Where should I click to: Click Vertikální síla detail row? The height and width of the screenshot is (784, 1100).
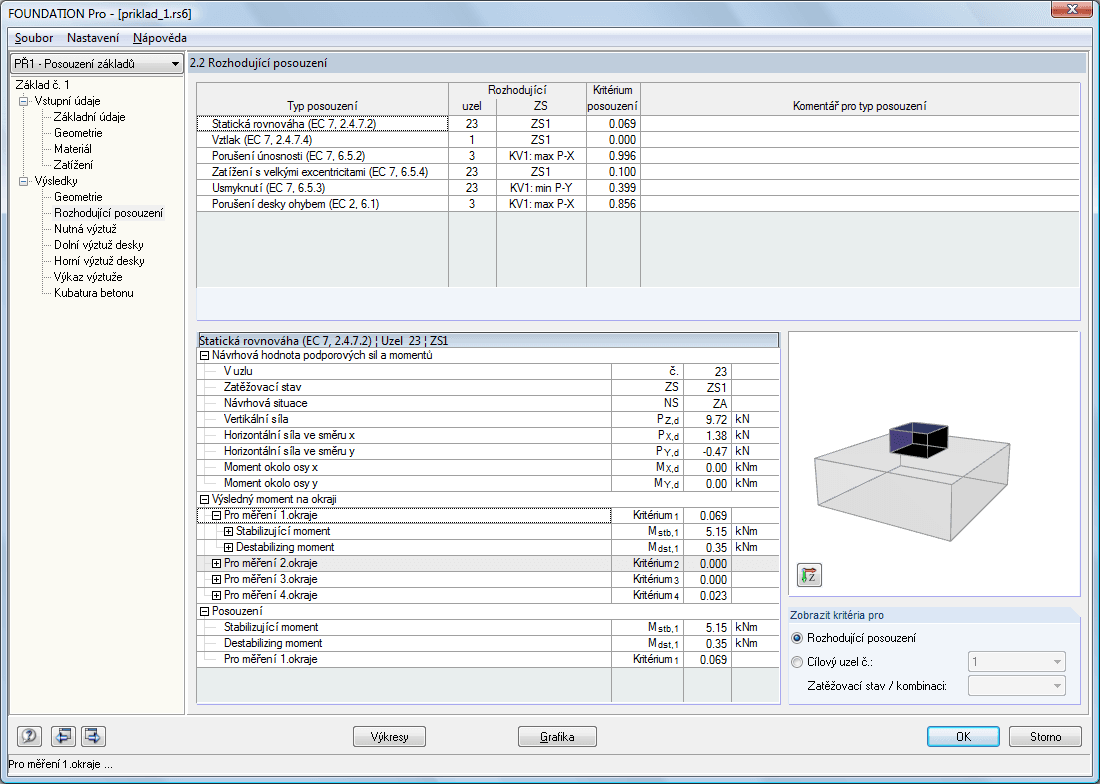(488, 419)
